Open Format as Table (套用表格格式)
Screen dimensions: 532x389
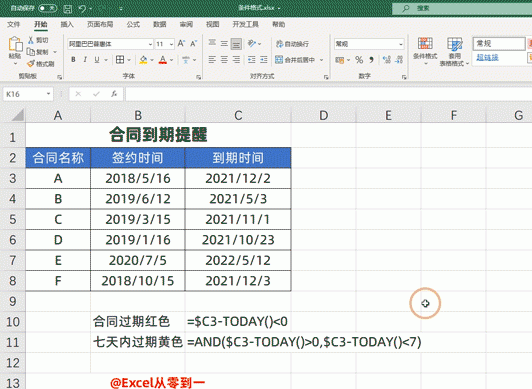pyautogui.click(x=454, y=52)
